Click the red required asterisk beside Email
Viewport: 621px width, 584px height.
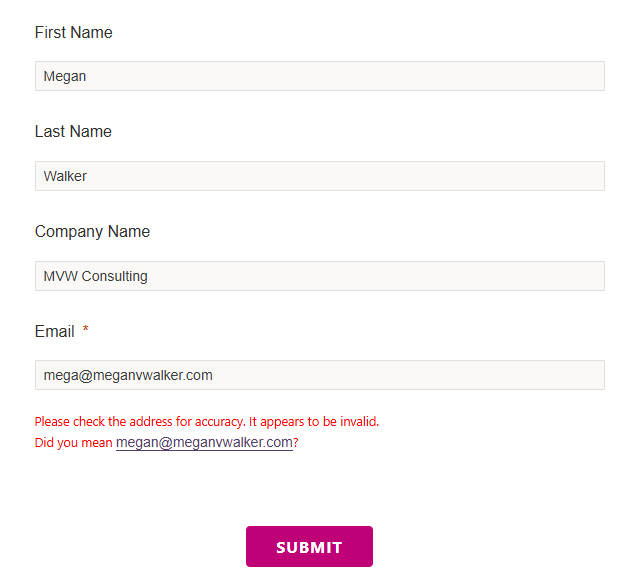86,331
